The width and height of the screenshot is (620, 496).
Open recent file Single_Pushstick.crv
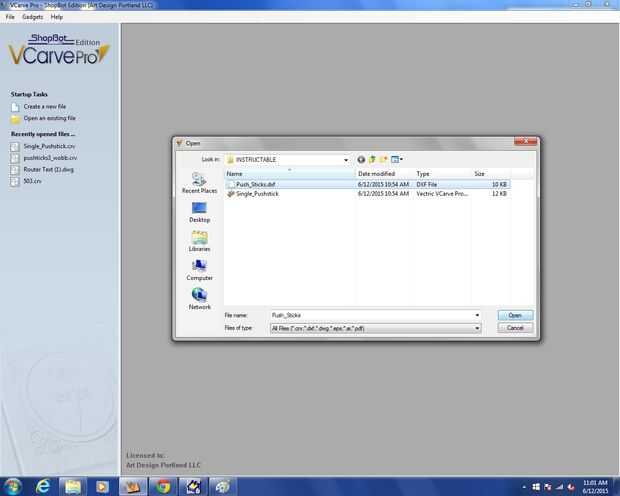[49, 146]
